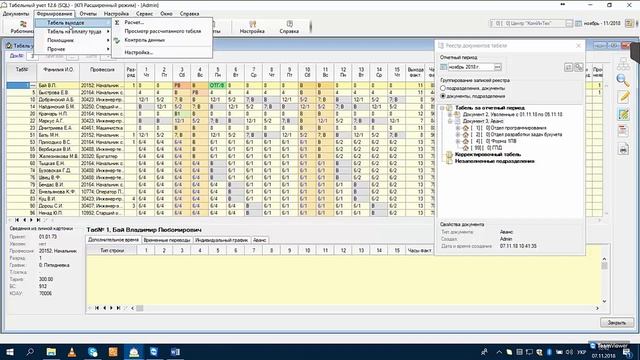Open the Документы menu
Screen dimensions: 640x360
coord(16,13)
